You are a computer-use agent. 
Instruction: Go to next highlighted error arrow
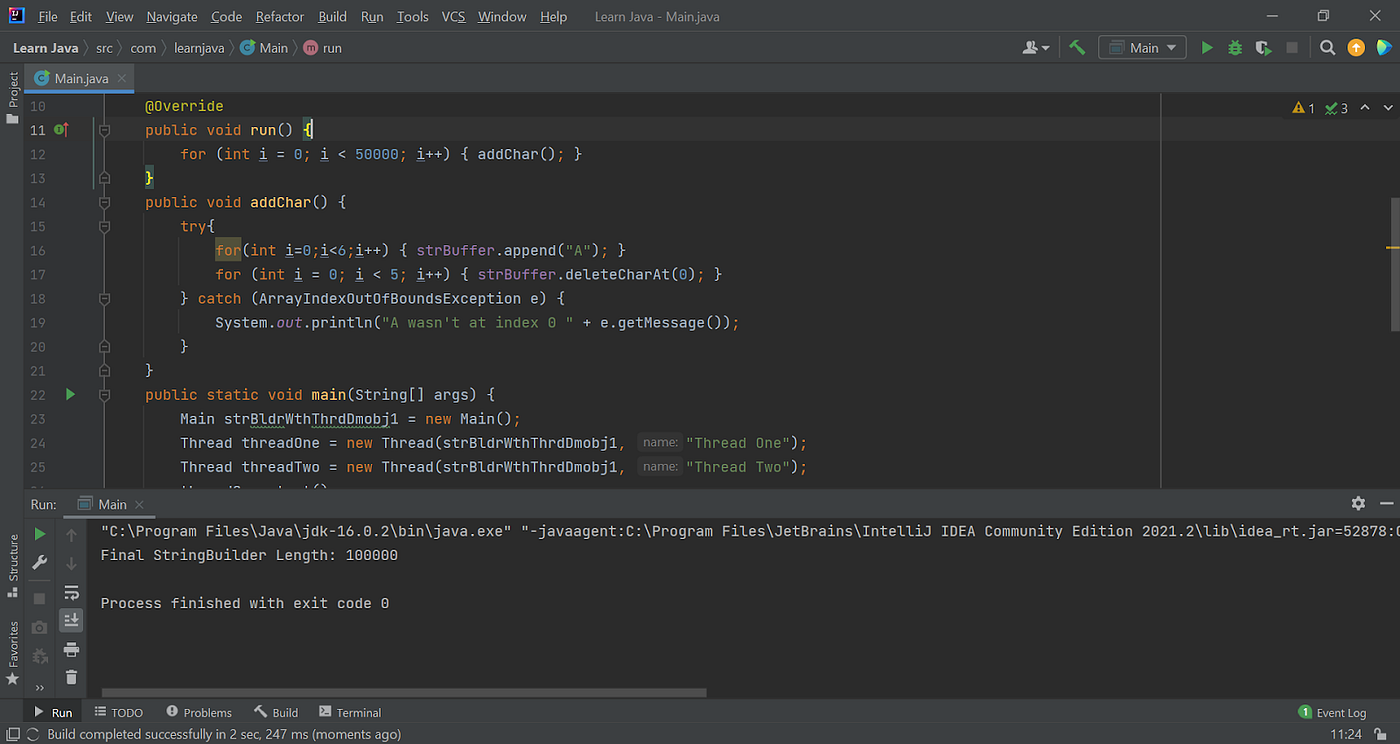[1388, 108]
